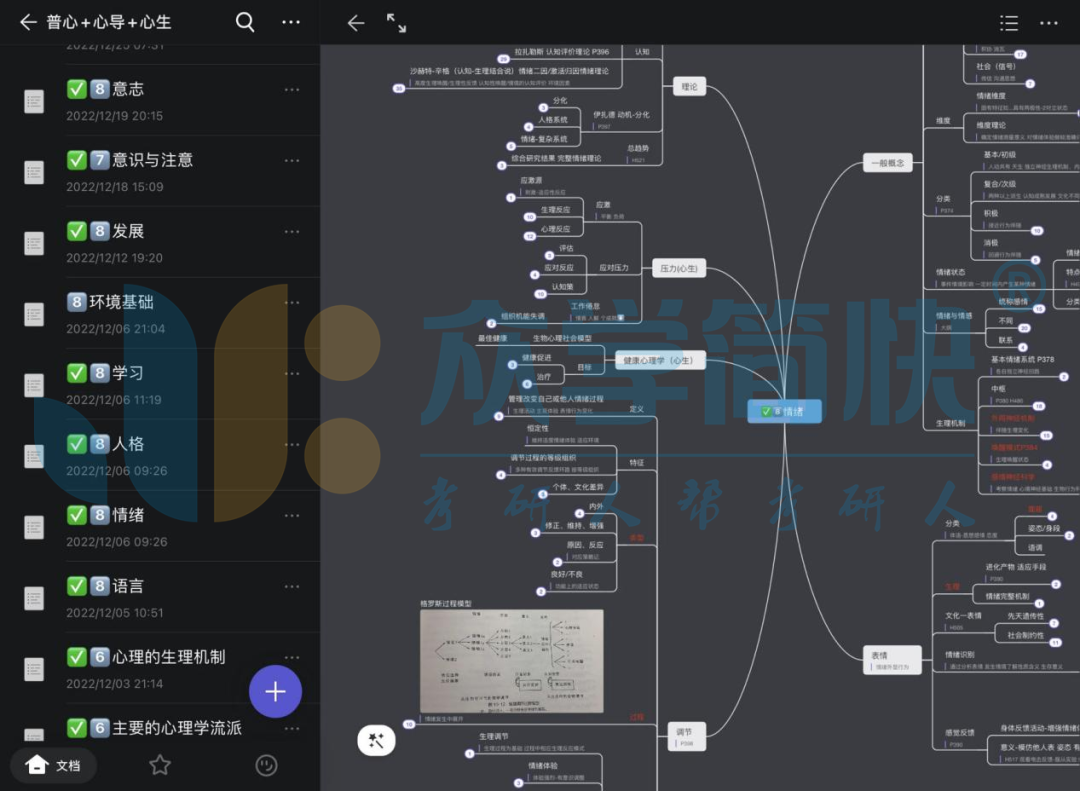Switch to outline list view icon
Screen dimensions: 1080x791
click(x=1008, y=23)
